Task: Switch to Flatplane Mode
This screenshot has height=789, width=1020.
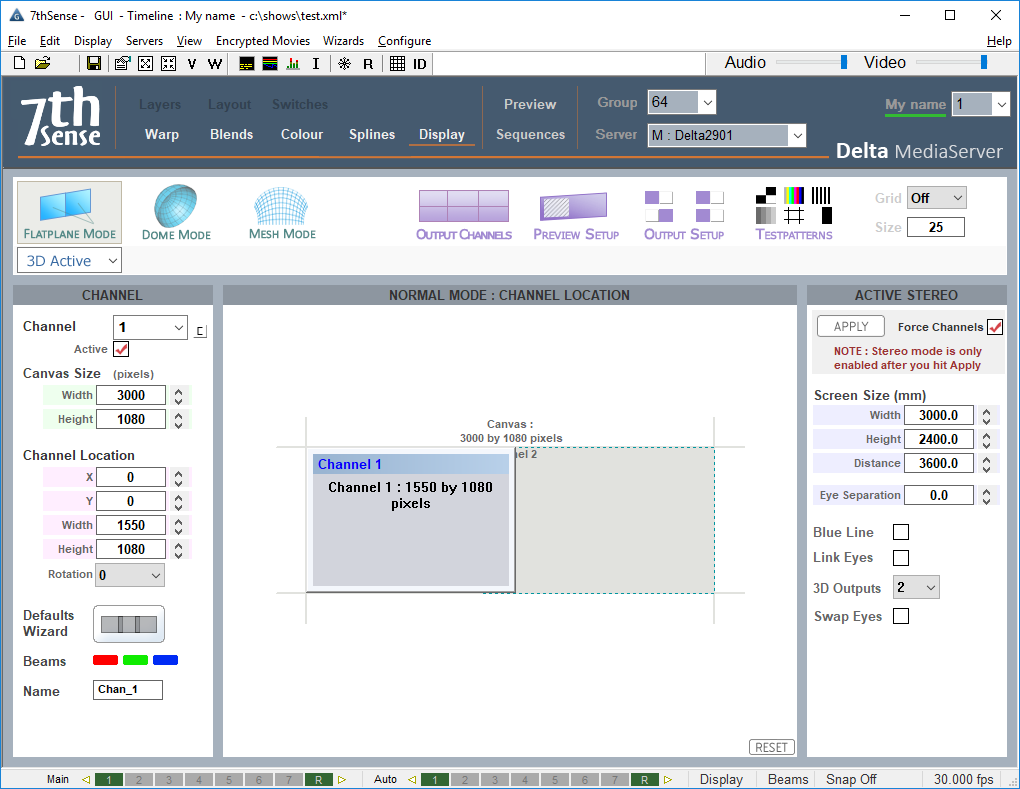Action: 70,213
